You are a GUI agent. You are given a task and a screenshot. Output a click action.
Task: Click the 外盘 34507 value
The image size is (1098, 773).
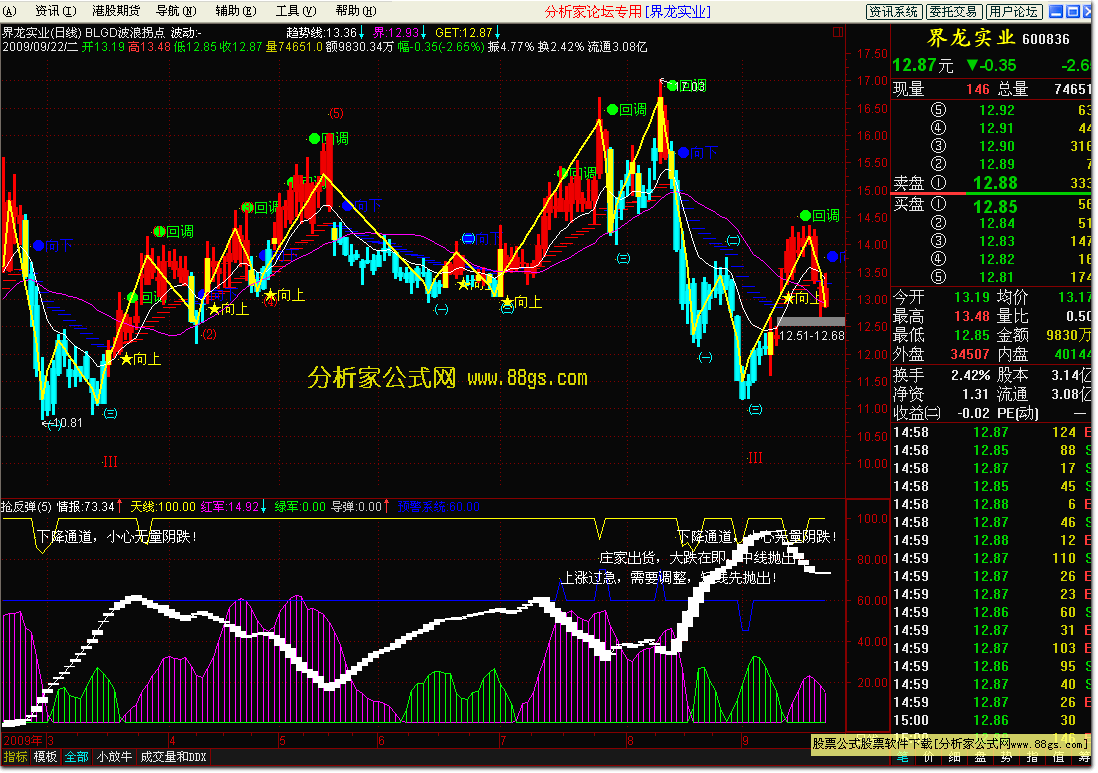point(970,354)
